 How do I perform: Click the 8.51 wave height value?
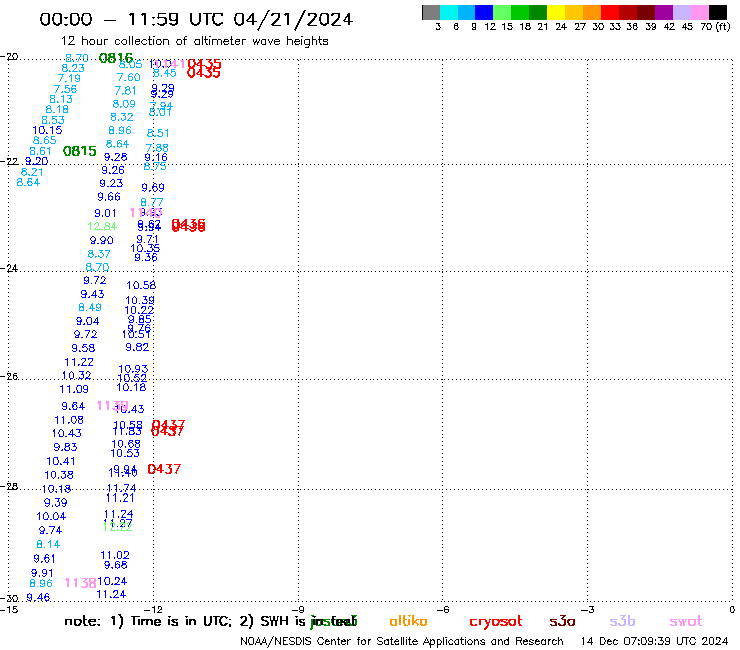pyautogui.click(x=158, y=133)
